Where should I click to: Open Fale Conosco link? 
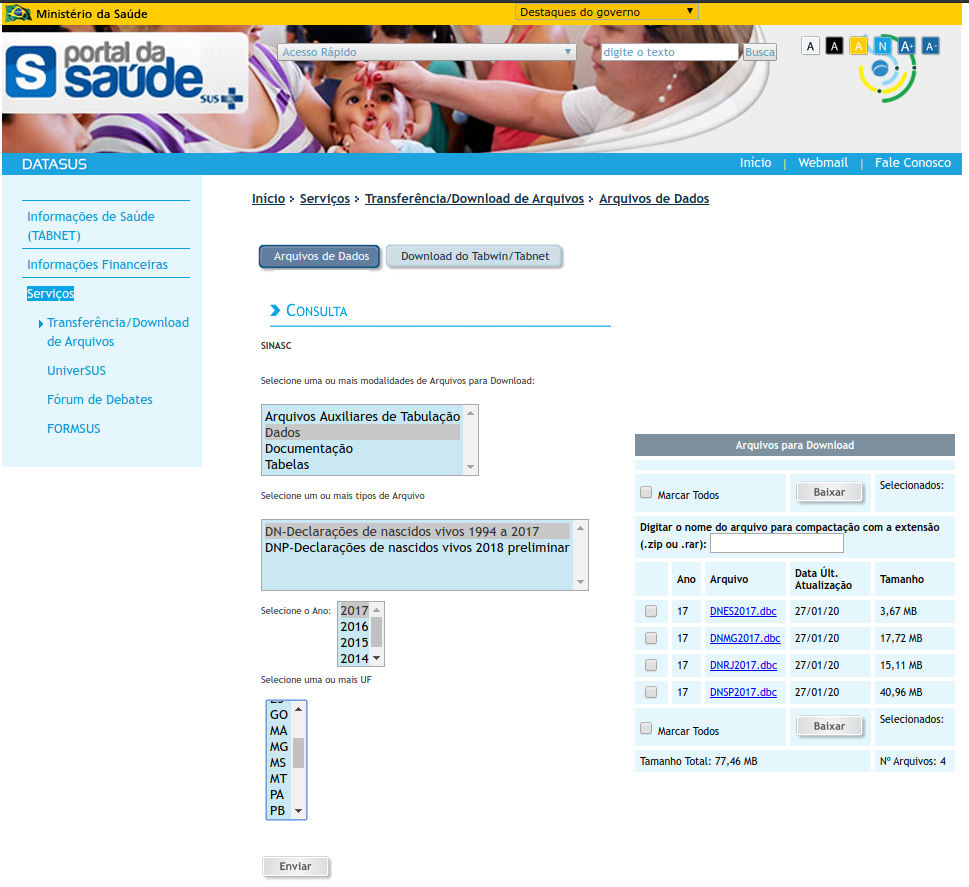(x=912, y=163)
